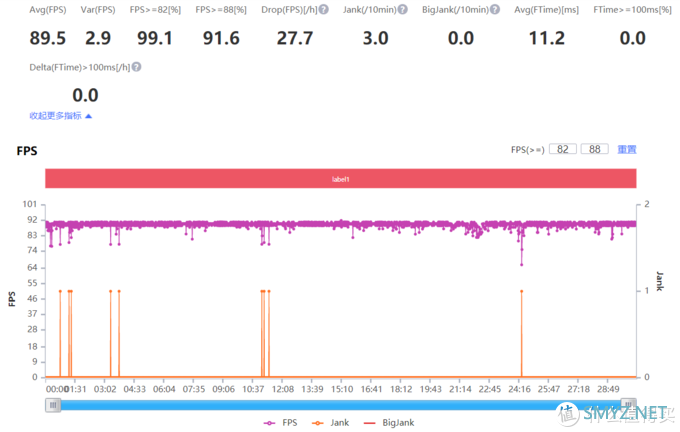Screen dimensions: 680x432
Task: Toggle the BigJank series in legend
Action: 389,422
